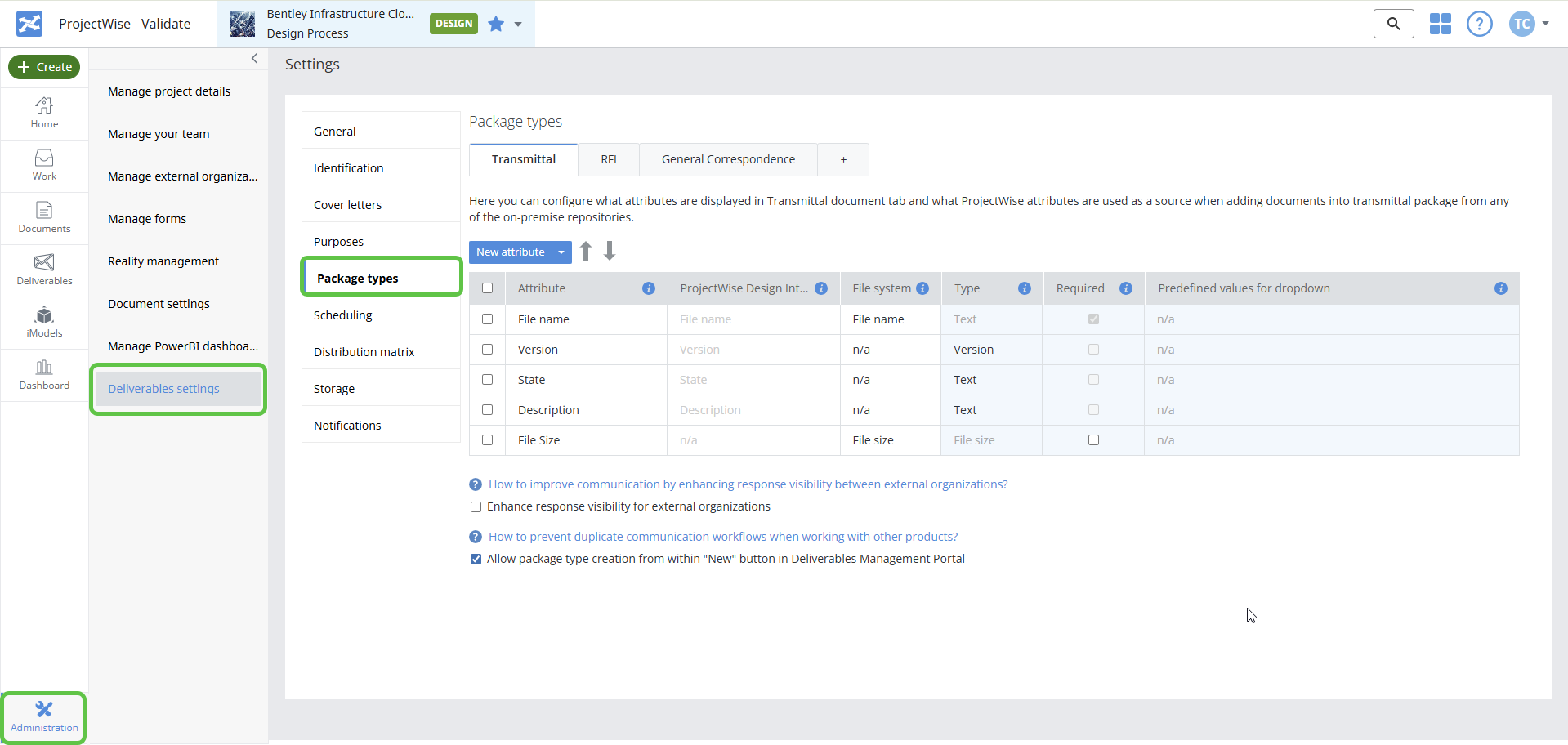Select the Work inbox icon
The image size is (1568, 745).
point(44,164)
